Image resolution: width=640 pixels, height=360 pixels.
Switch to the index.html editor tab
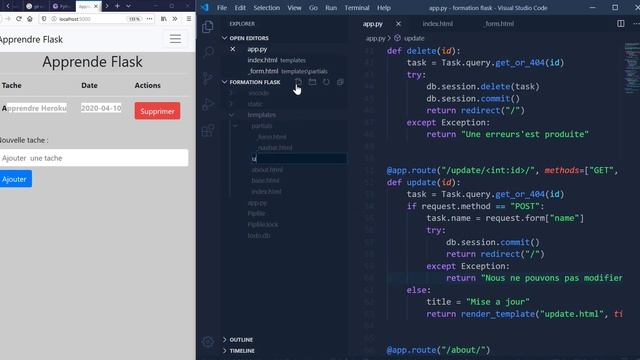[x=437, y=24]
